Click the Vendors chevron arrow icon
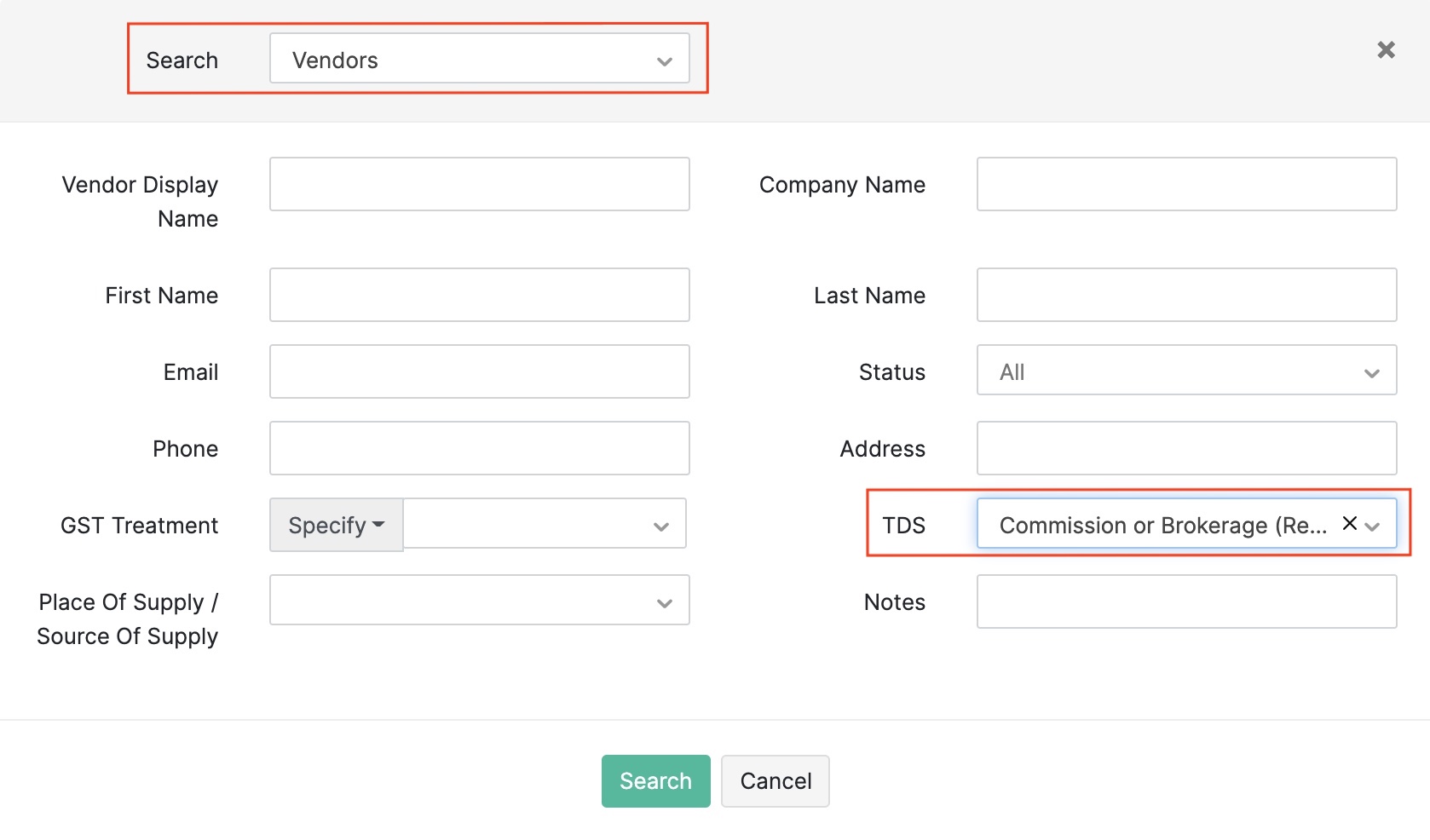This screenshot has height=840, width=1430. click(x=665, y=61)
